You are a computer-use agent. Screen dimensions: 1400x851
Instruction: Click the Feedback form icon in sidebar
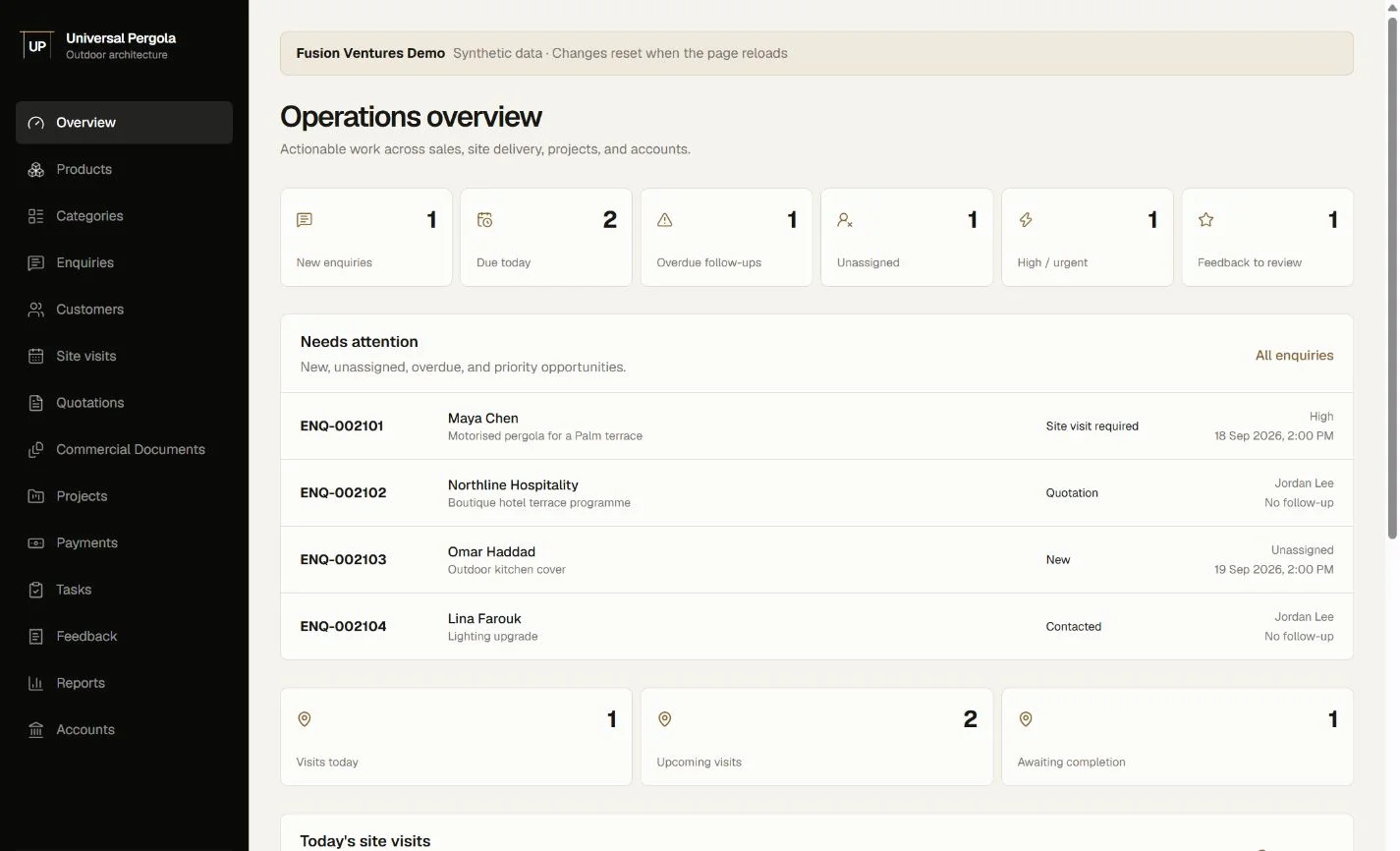(36, 636)
